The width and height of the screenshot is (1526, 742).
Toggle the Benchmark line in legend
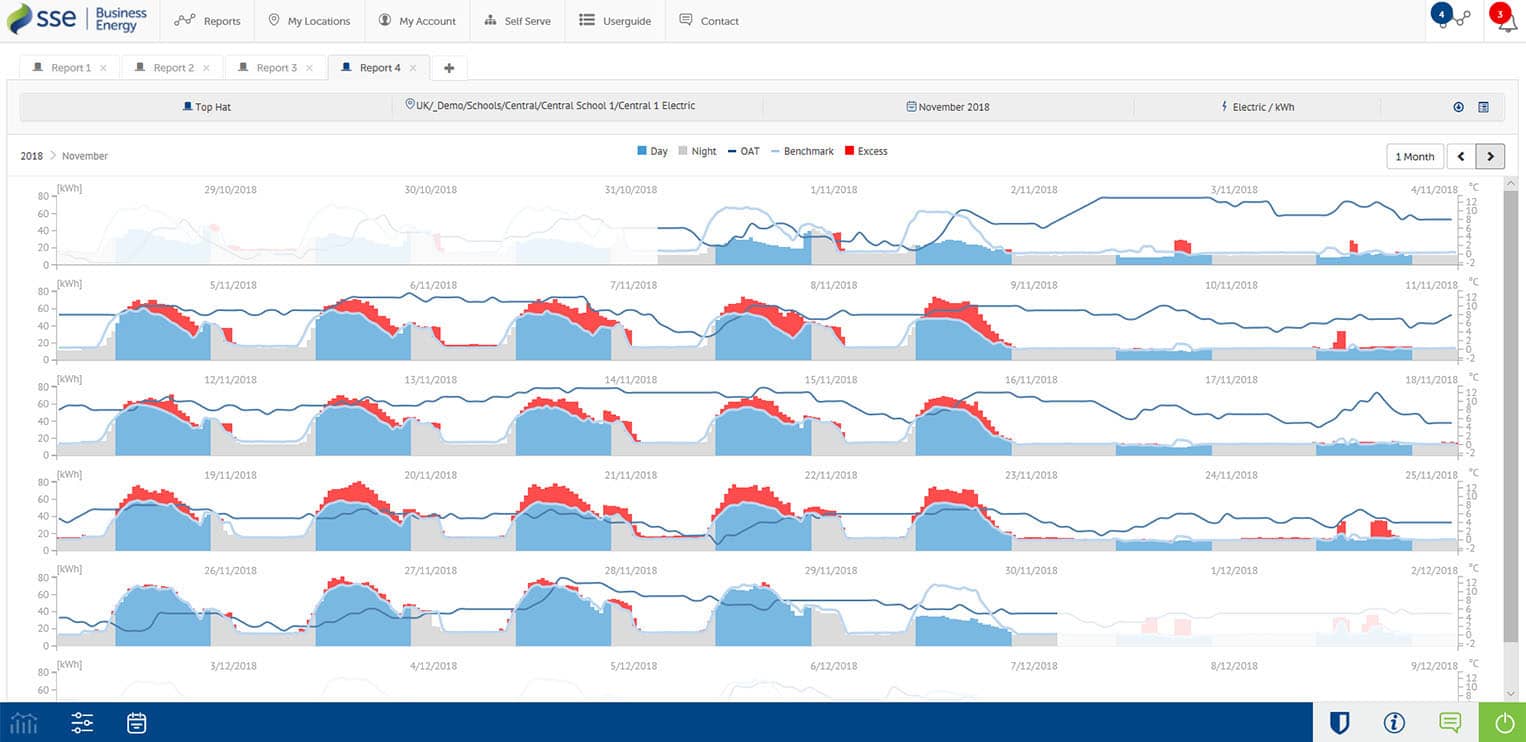tap(801, 151)
